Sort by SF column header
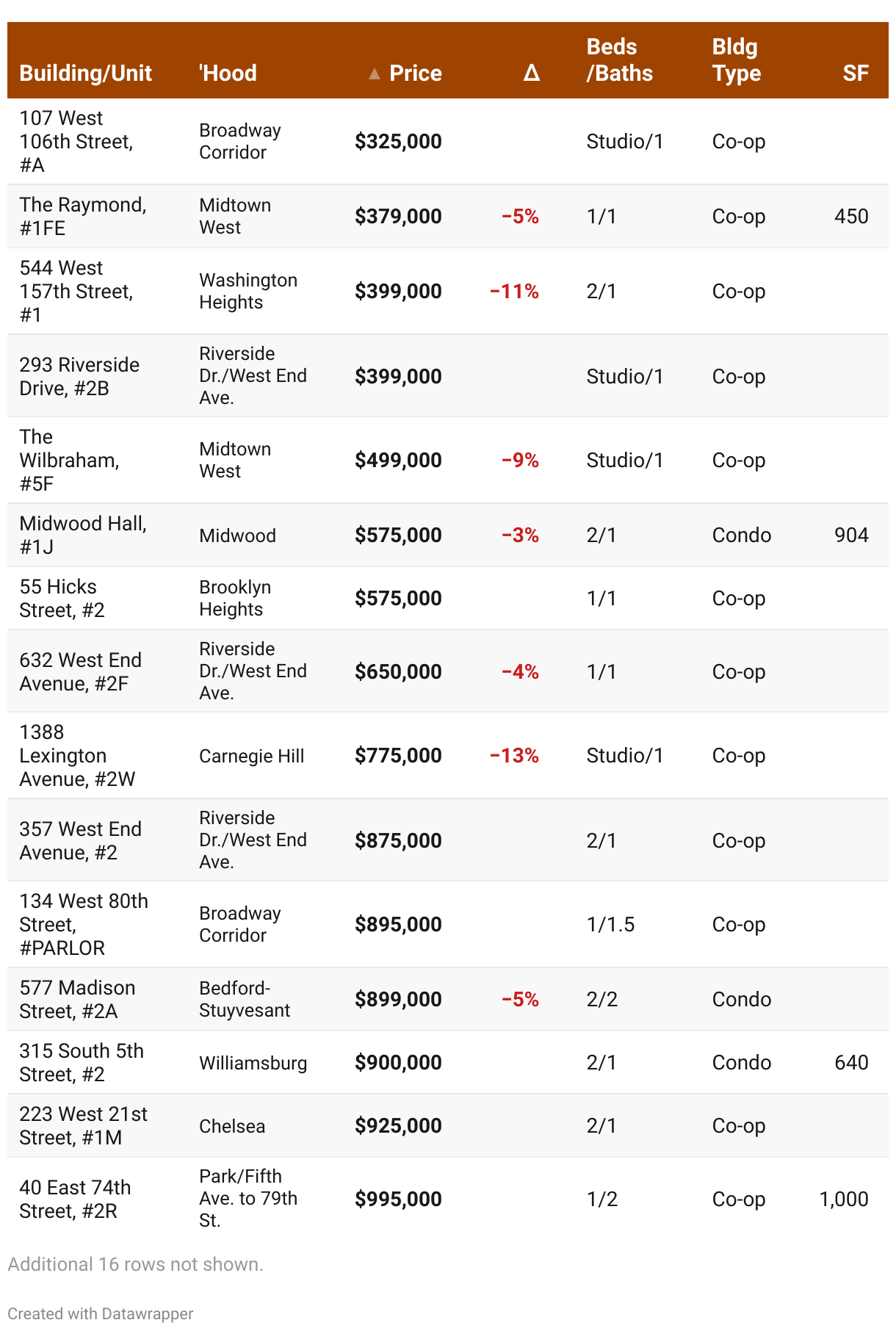Screen dimensions: 896x1331 (856, 73)
